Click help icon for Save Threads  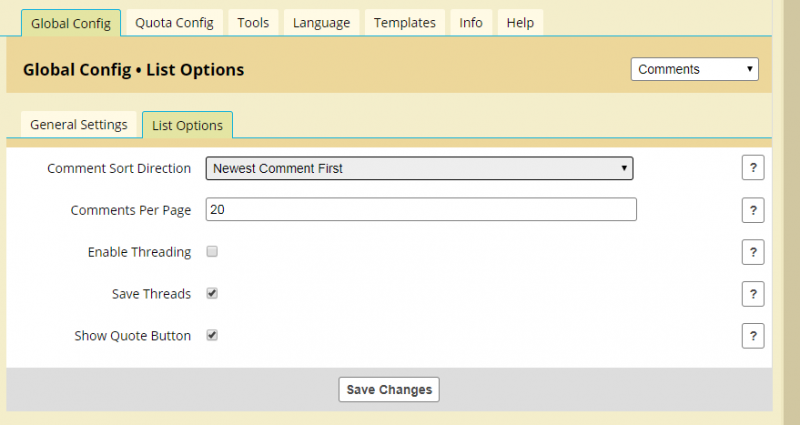click(x=753, y=294)
